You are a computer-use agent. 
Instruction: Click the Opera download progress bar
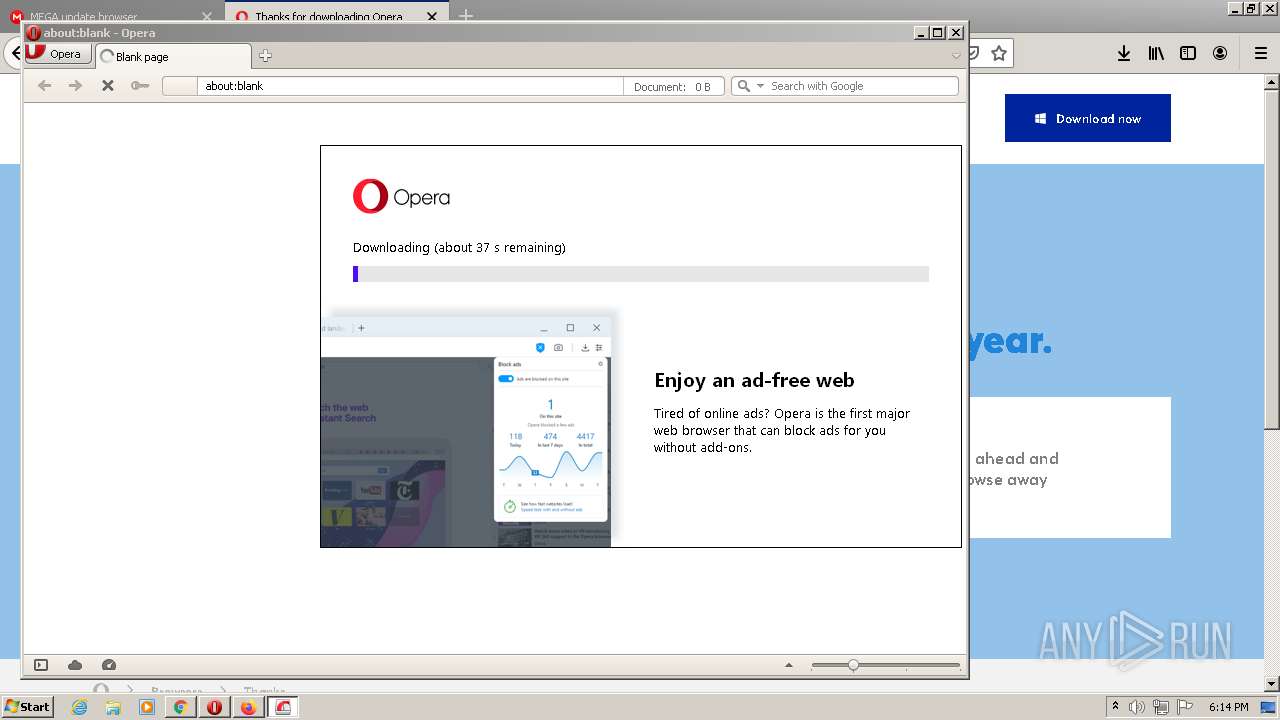[x=641, y=274]
